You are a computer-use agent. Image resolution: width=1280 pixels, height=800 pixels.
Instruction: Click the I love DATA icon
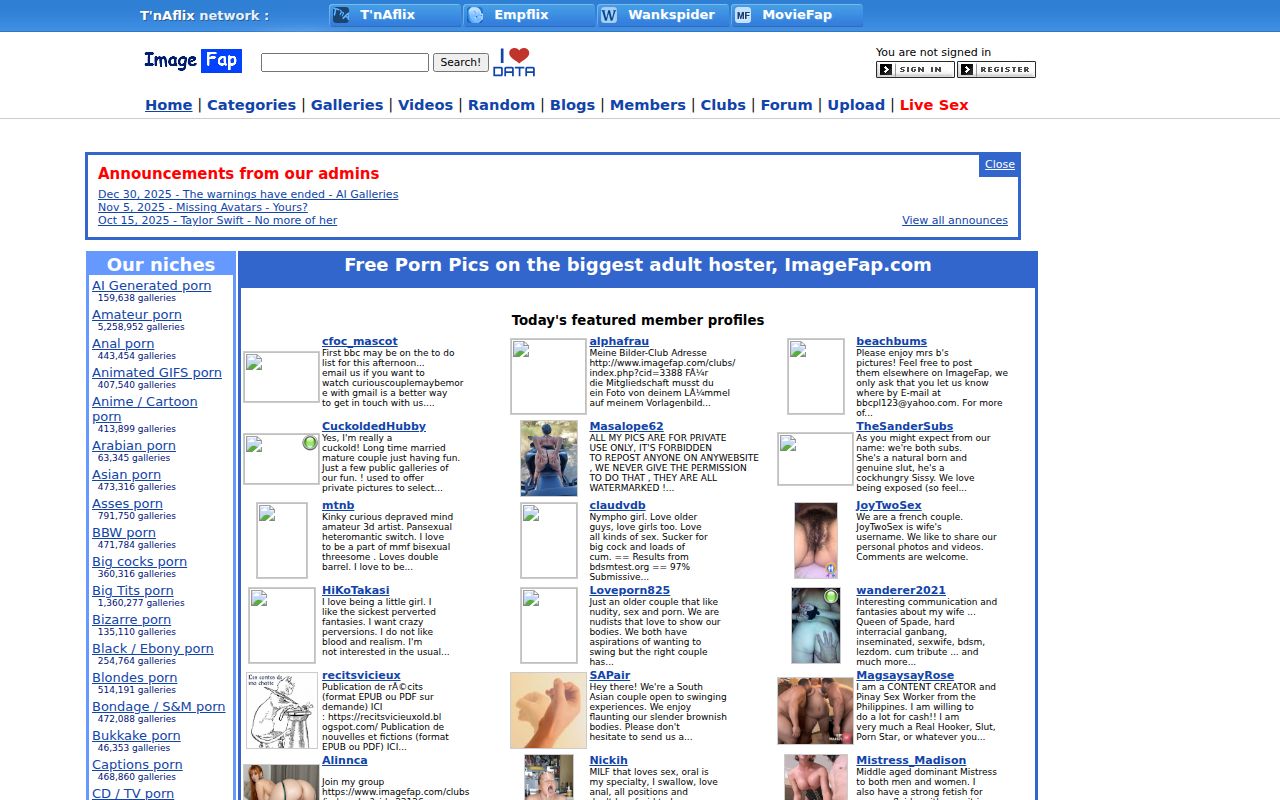pos(514,62)
